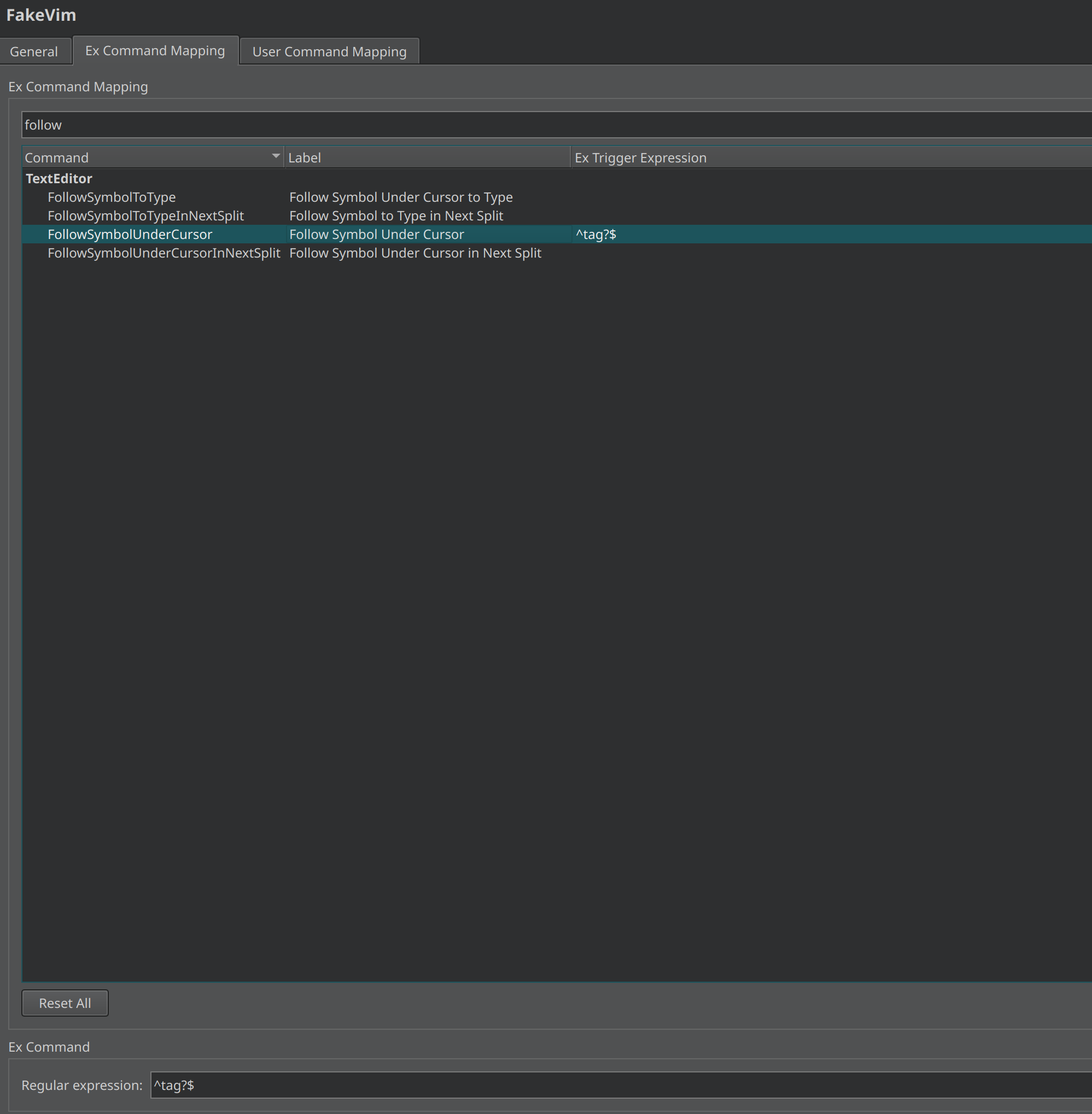The width and height of the screenshot is (1092, 1114).
Task: Click the ^tag?$ trigger expression cell
Action: [597, 234]
